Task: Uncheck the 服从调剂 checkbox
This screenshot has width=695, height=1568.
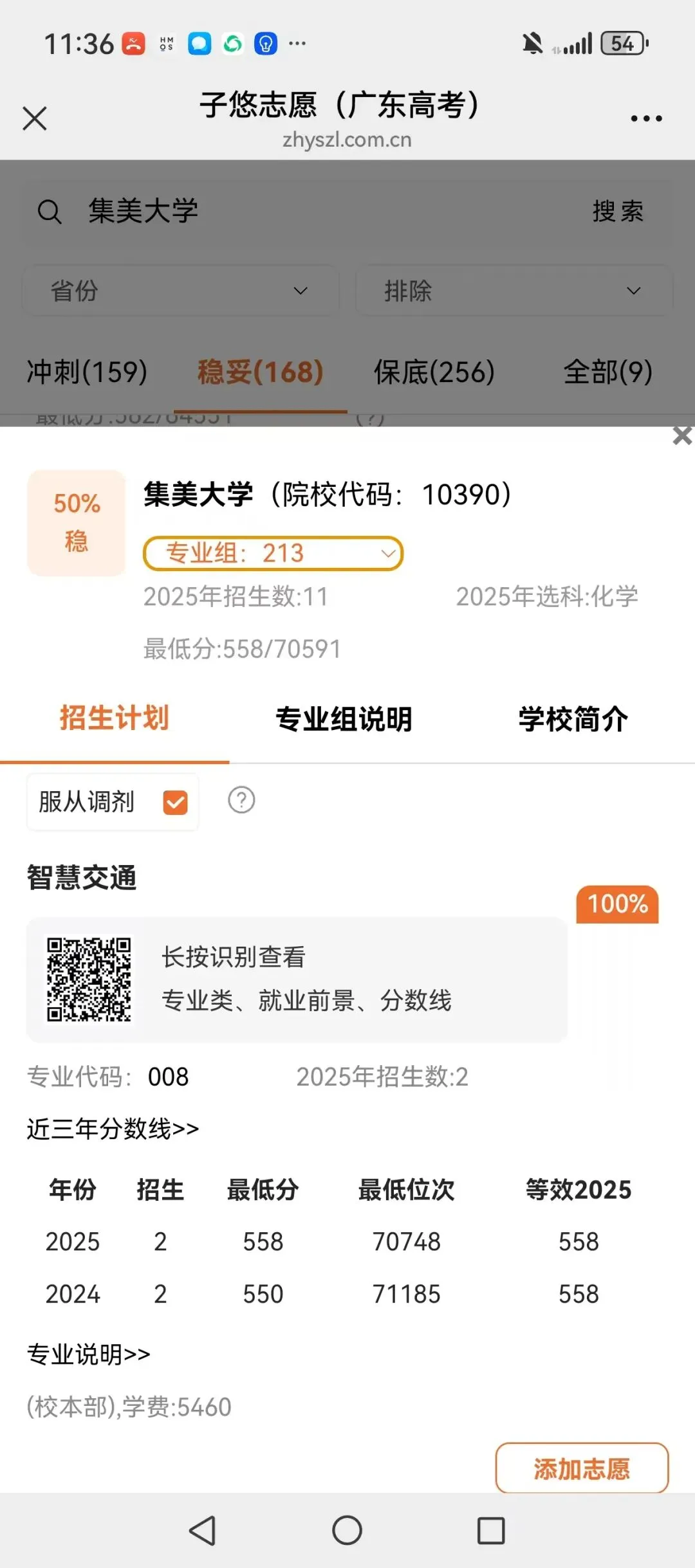Action: coord(176,802)
